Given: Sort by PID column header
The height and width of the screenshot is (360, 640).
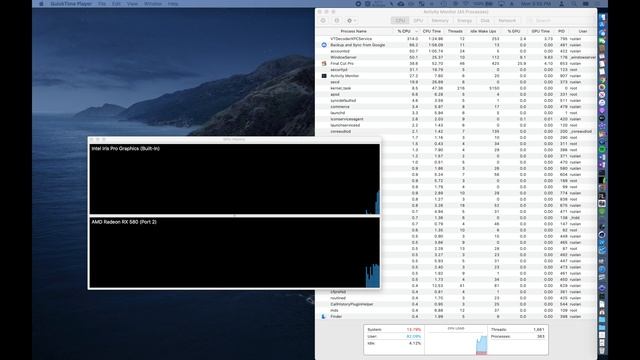Looking at the screenshot, I should coord(562,31).
